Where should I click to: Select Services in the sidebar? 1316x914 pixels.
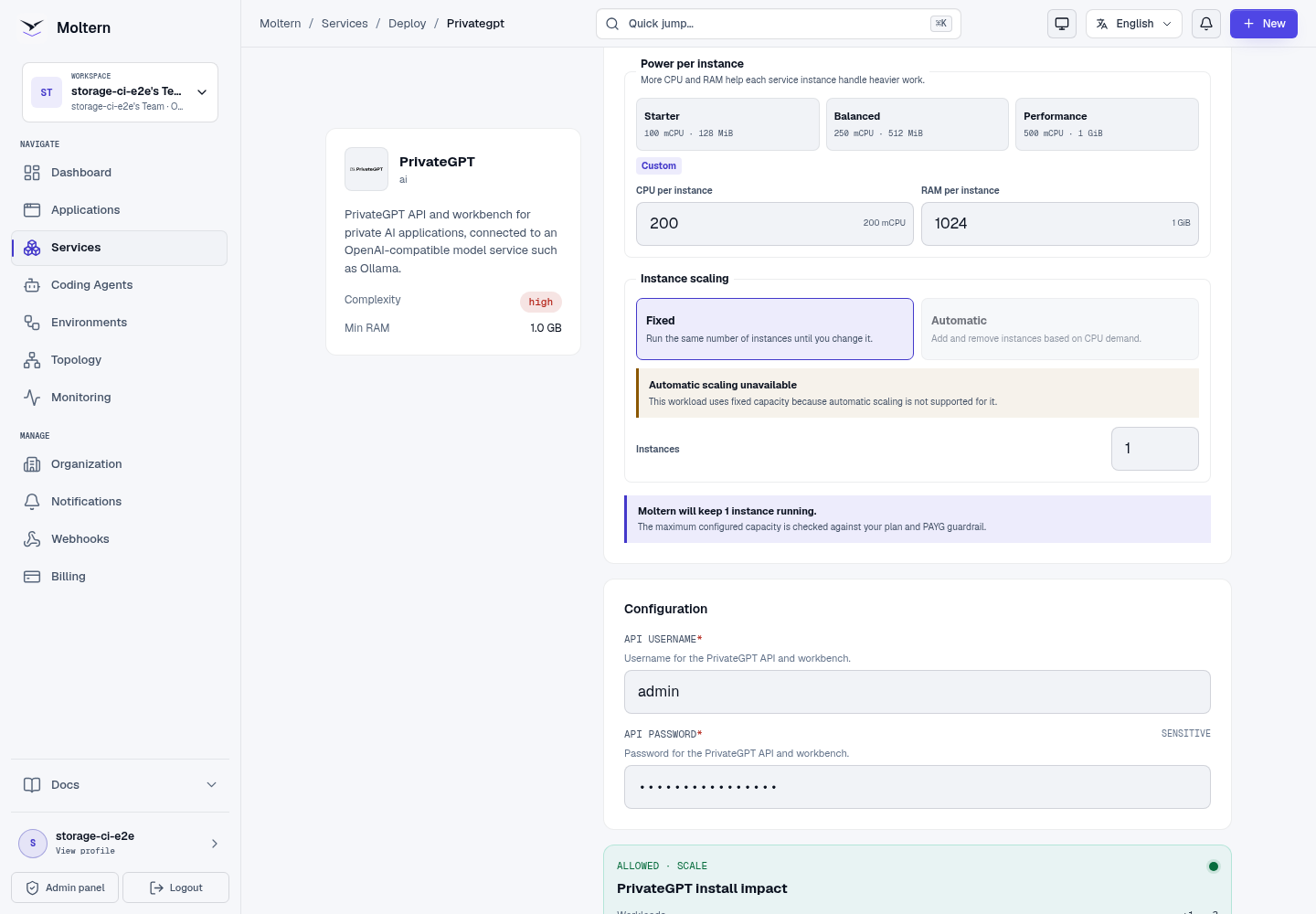(119, 248)
